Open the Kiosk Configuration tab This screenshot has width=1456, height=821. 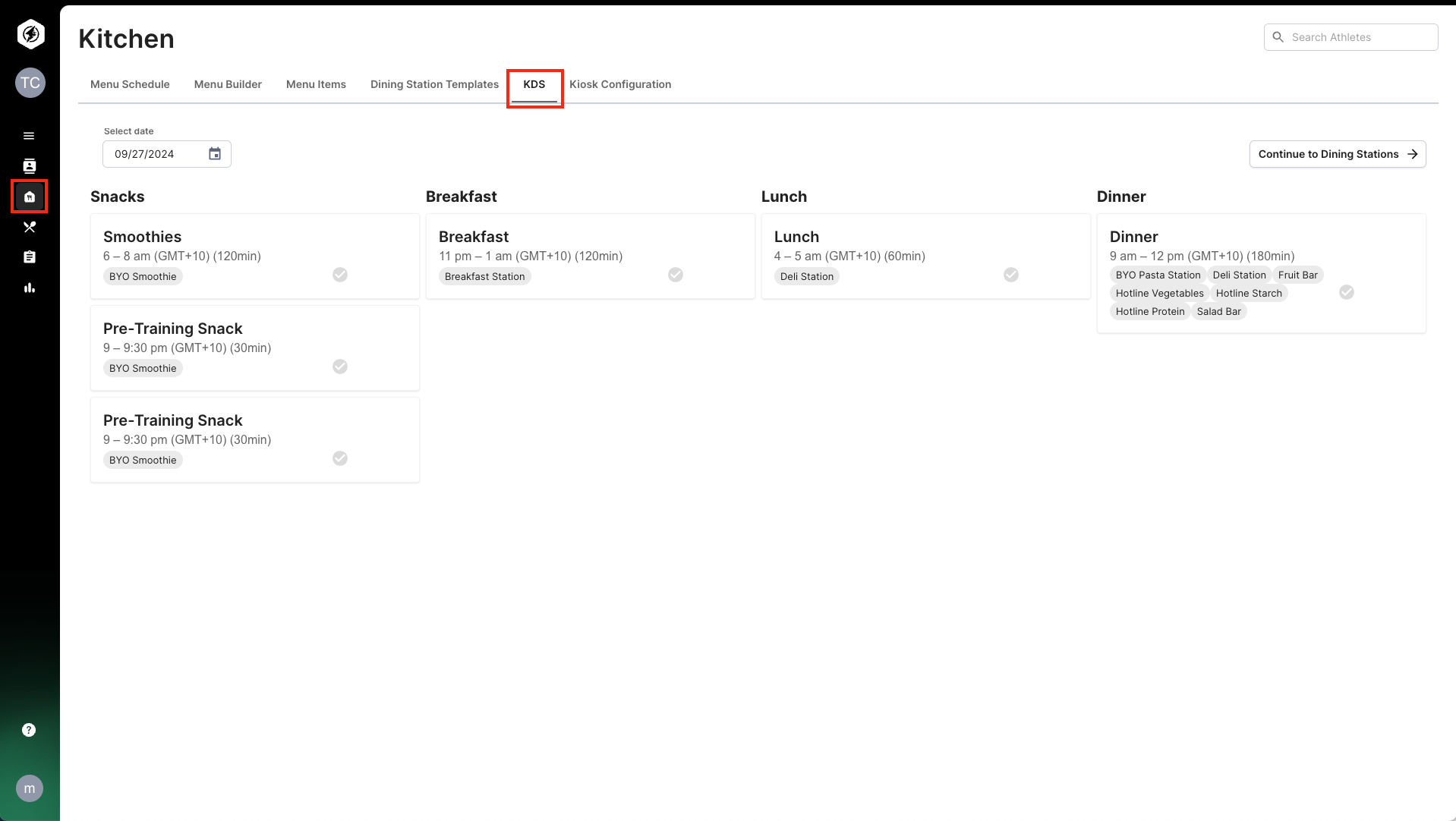[x=620, y=84]
